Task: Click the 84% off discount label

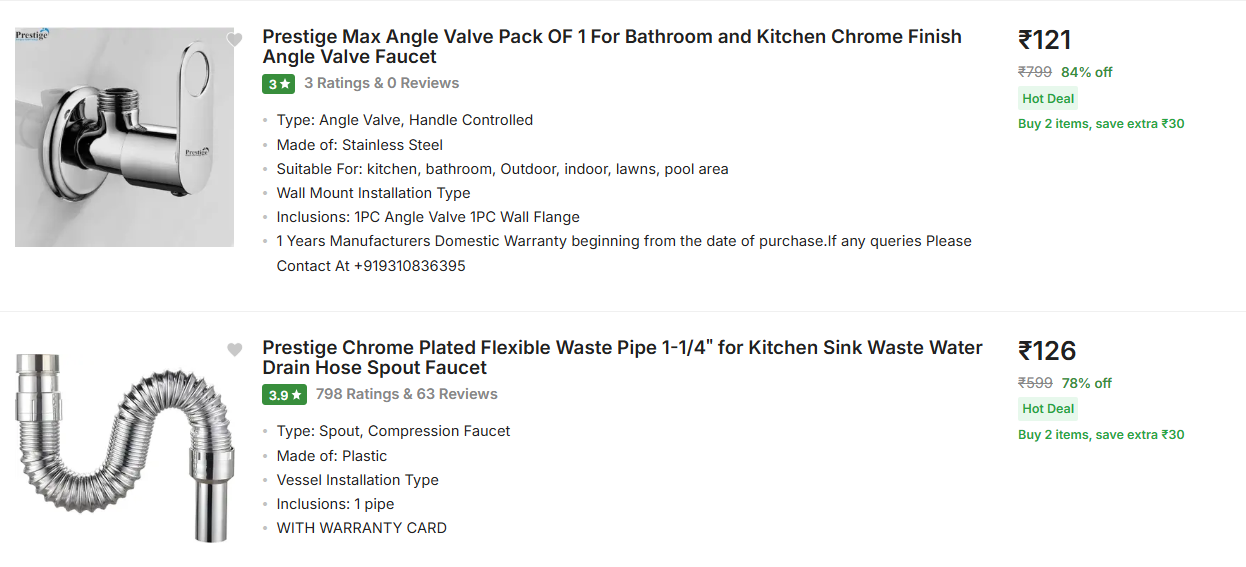Action: 1086,72
